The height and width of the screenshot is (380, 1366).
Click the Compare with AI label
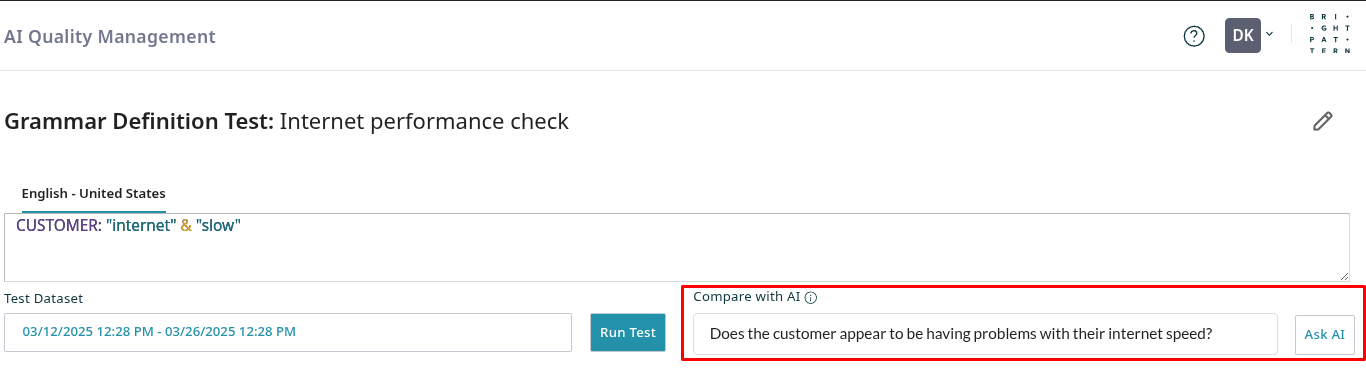747,297
